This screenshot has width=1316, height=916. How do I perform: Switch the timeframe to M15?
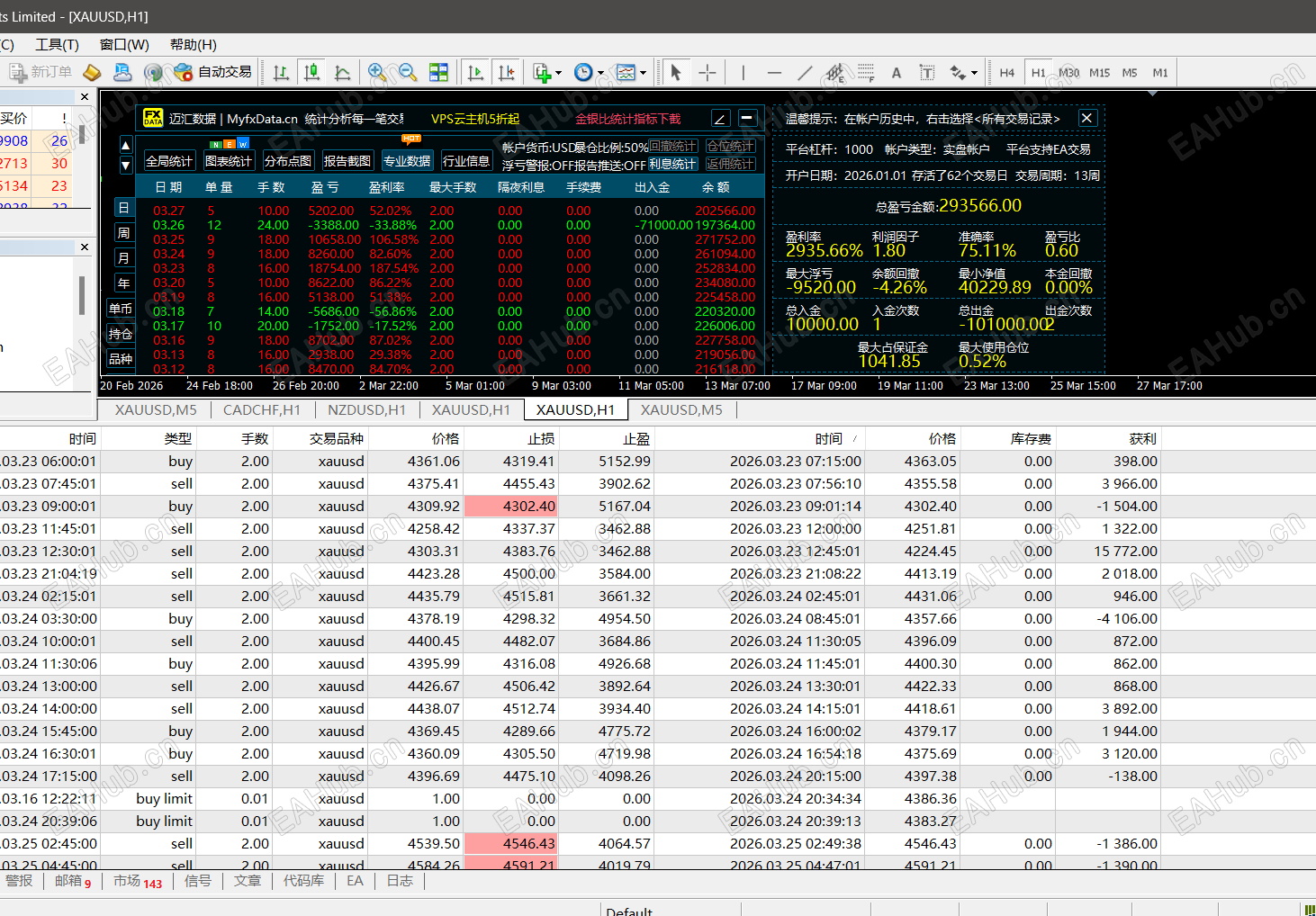pyautogui.click(x=1099, y=73)
